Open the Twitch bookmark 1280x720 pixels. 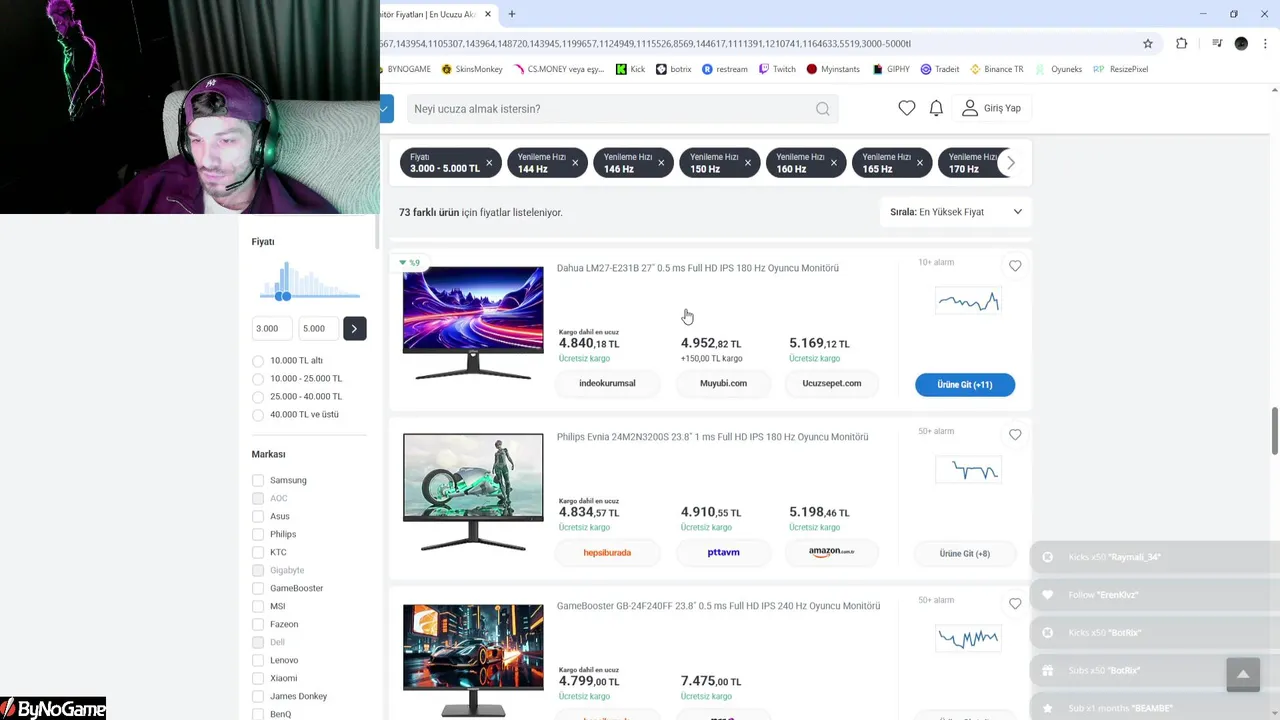[777, 69]
